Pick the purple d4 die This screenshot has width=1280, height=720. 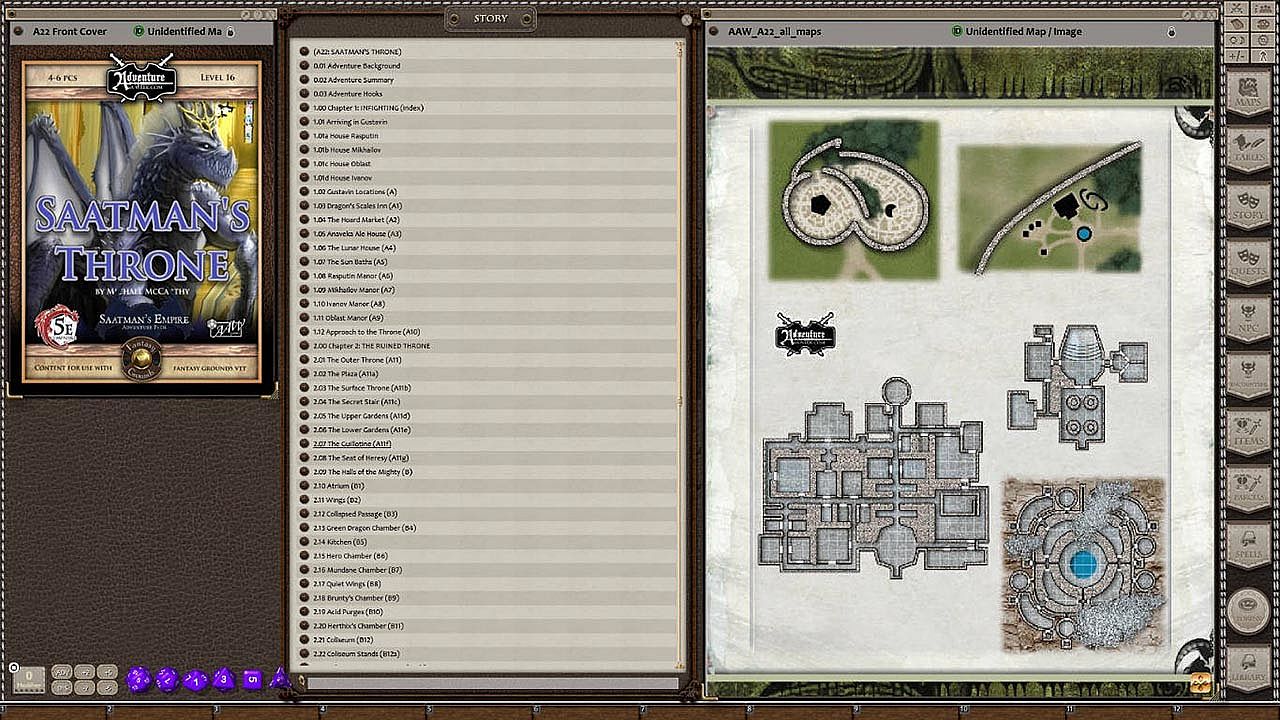coord(280,678)
